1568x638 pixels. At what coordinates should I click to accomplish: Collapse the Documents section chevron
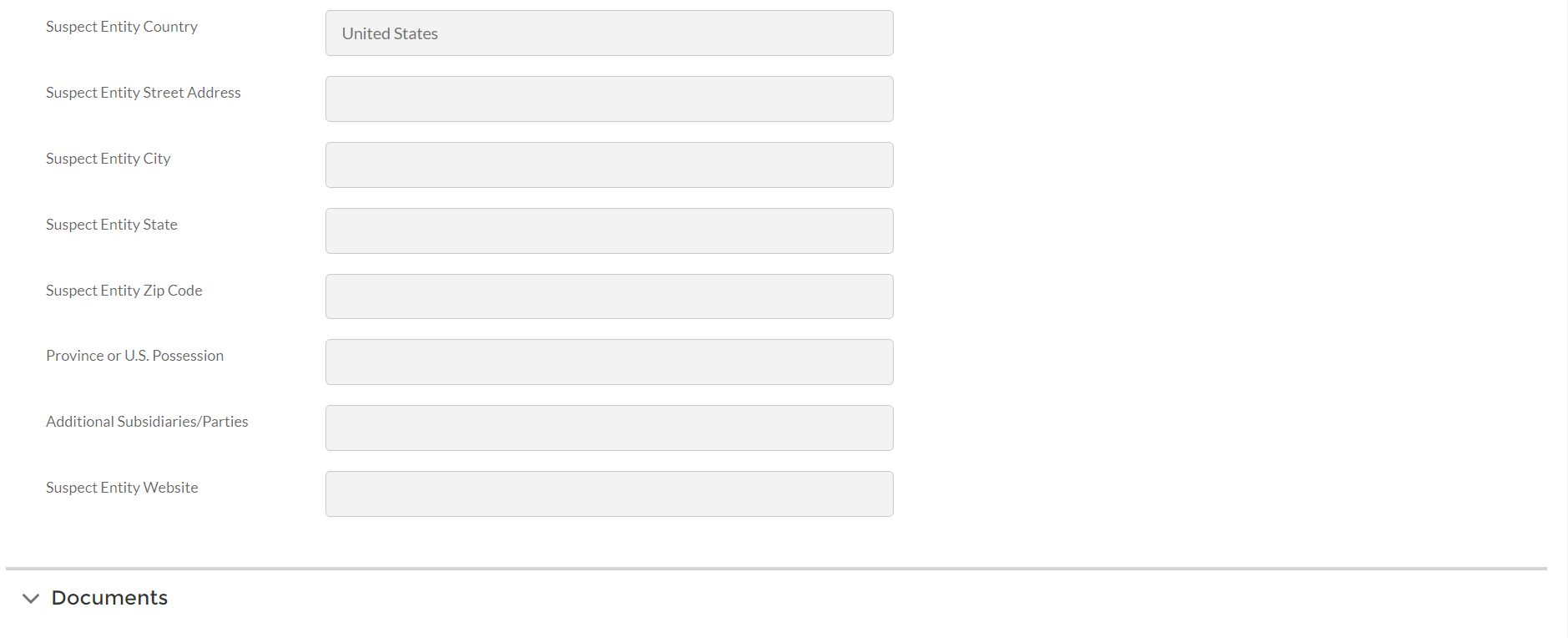pos(31,598)
